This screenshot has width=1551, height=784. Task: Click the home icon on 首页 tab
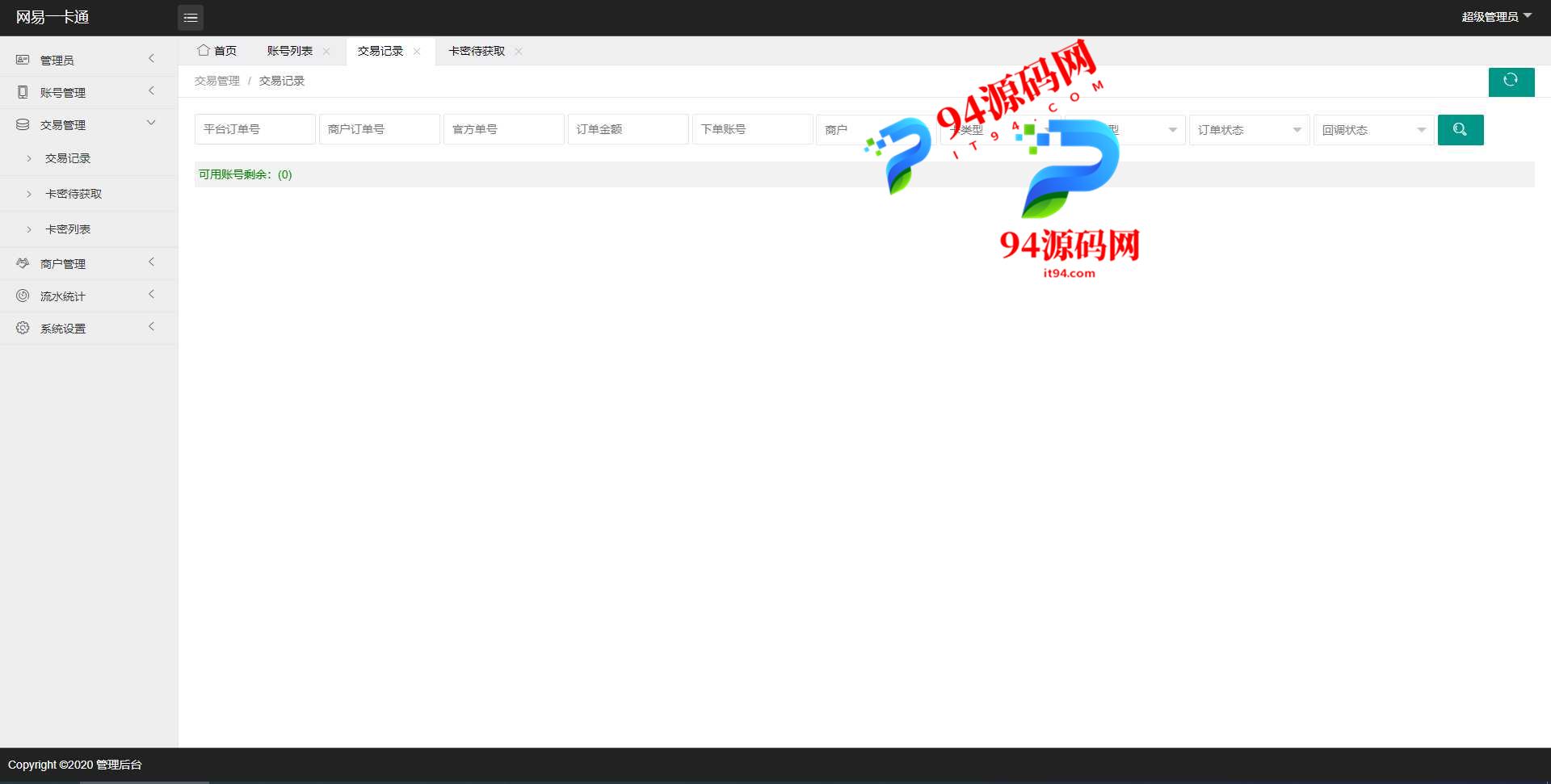[x=204, y=50]
